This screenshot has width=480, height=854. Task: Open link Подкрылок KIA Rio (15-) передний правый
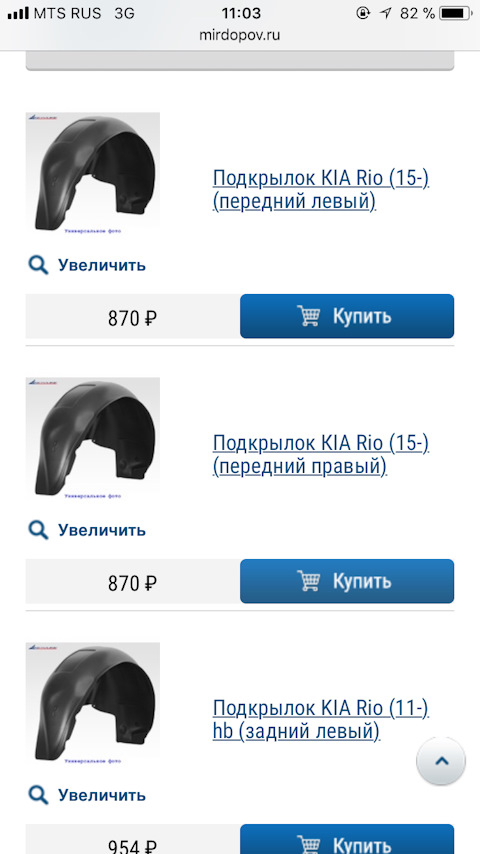(321, 455)
